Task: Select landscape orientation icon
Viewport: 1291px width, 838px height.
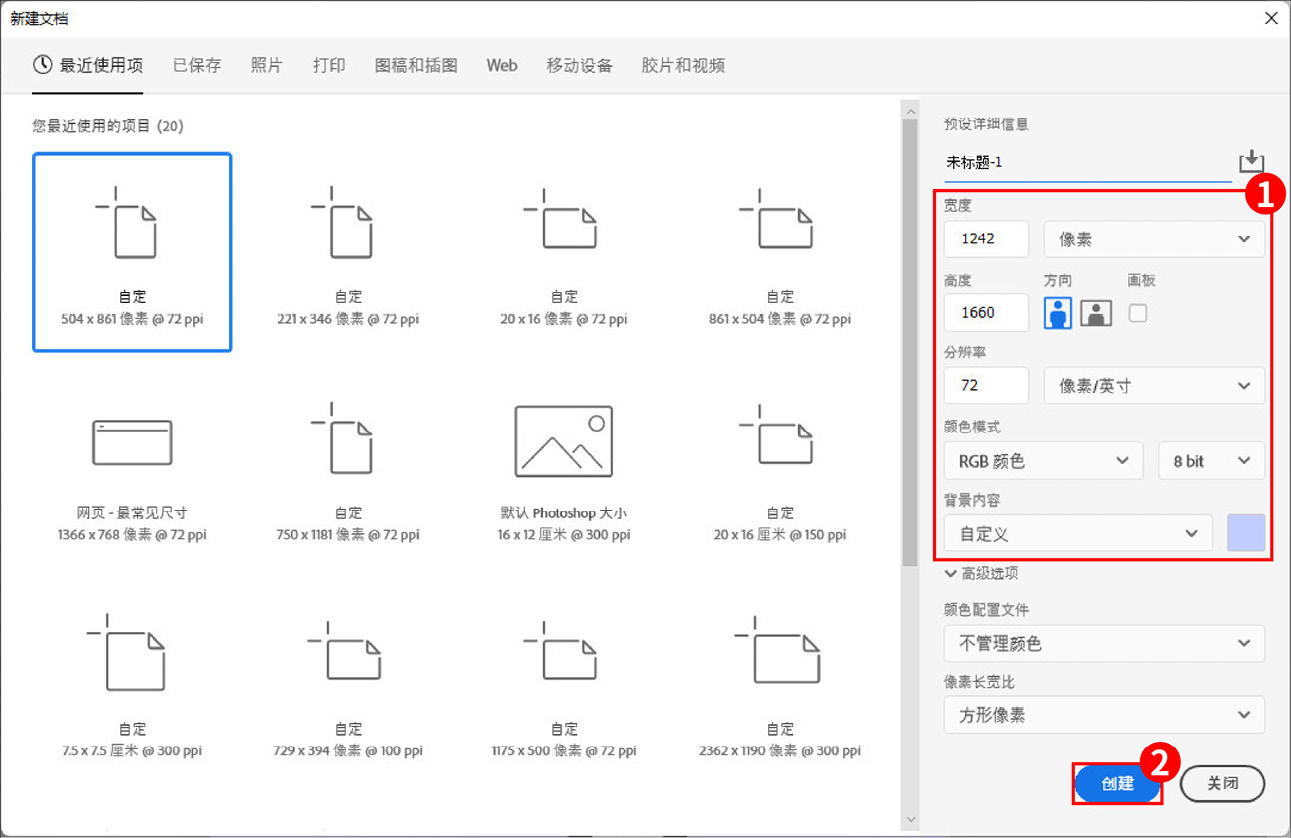Action: click(1096, 313)
